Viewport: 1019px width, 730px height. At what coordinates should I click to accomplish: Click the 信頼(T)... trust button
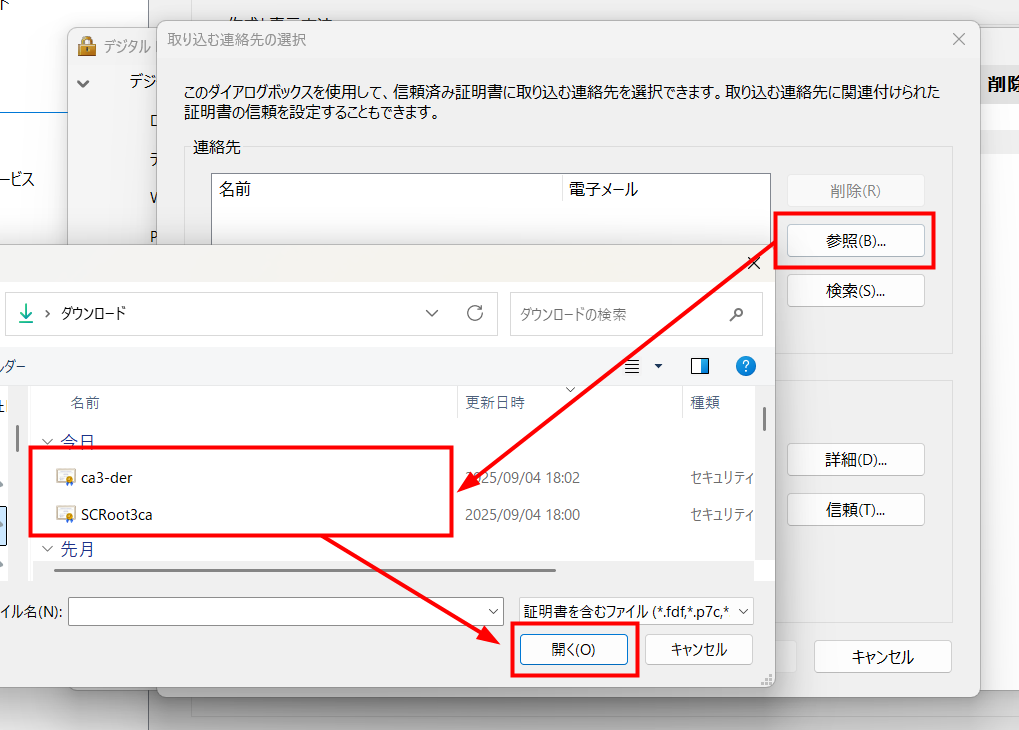pos(855,510)
